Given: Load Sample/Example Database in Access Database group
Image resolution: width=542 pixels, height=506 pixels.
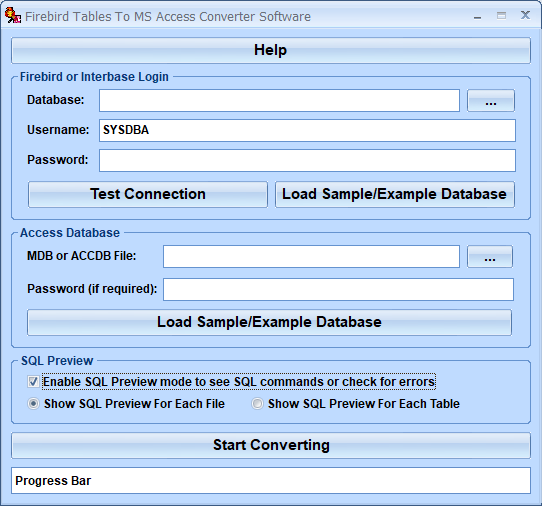Looking at the screenshot, I should tap(269, 322).
